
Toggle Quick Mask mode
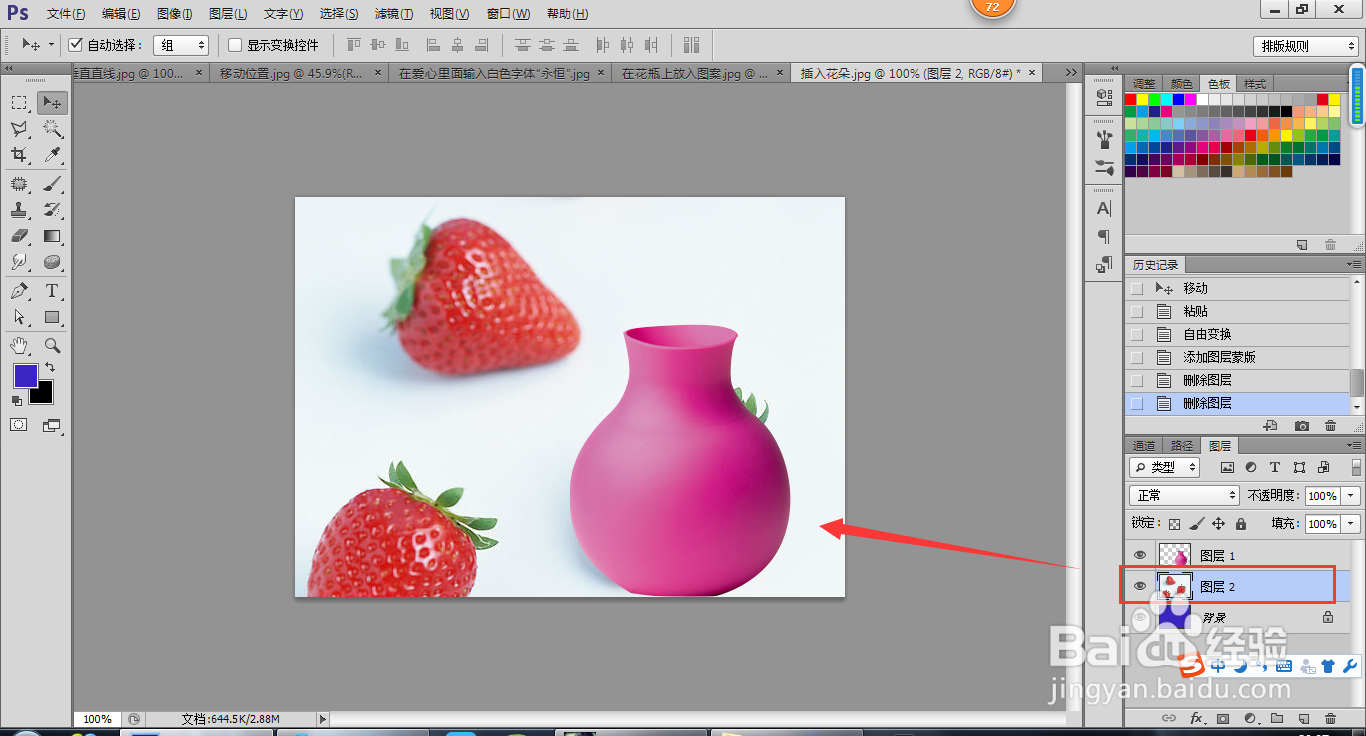click(19, 425)
